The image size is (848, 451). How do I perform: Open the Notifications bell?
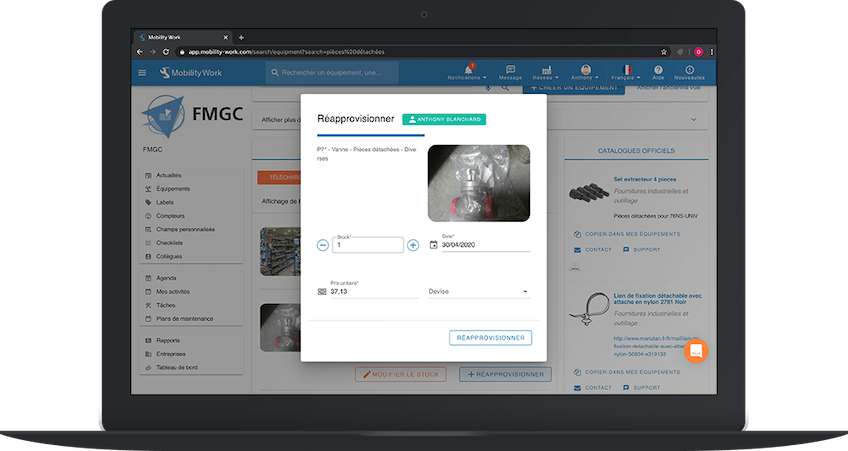[x=468, y=70]
